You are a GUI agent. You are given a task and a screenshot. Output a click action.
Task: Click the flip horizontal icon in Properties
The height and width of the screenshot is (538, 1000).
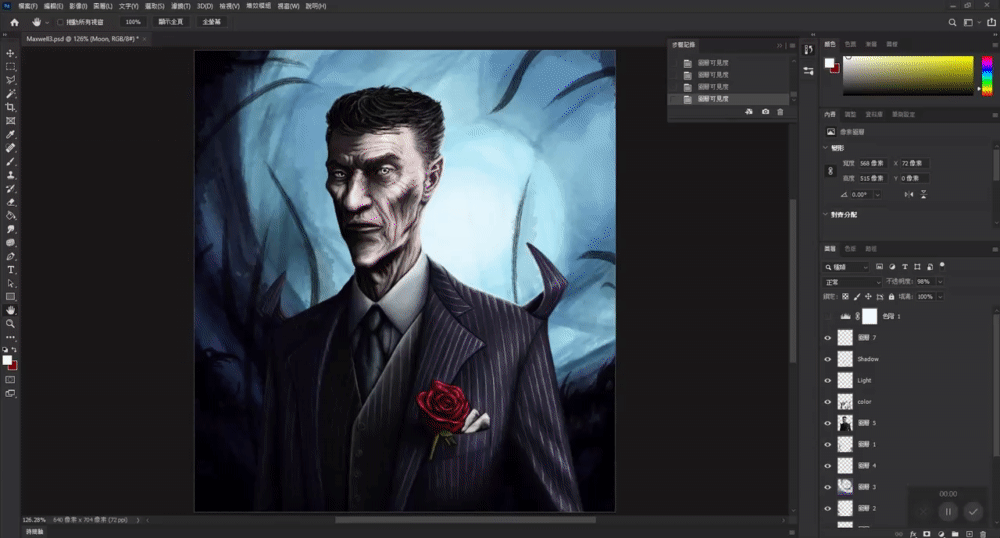click(x=907, y=194)
